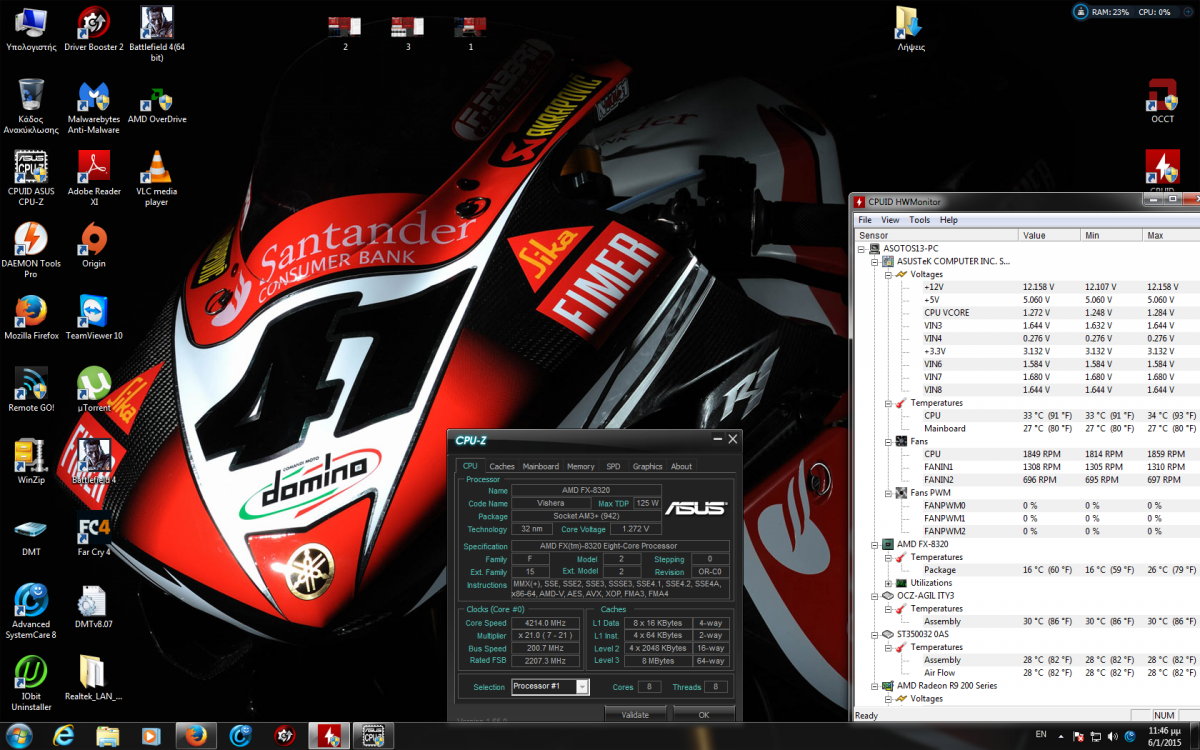Viewport: 1200px width, 750px height.
Task: Open the About tab in CPU-Z
Action: 681,466
